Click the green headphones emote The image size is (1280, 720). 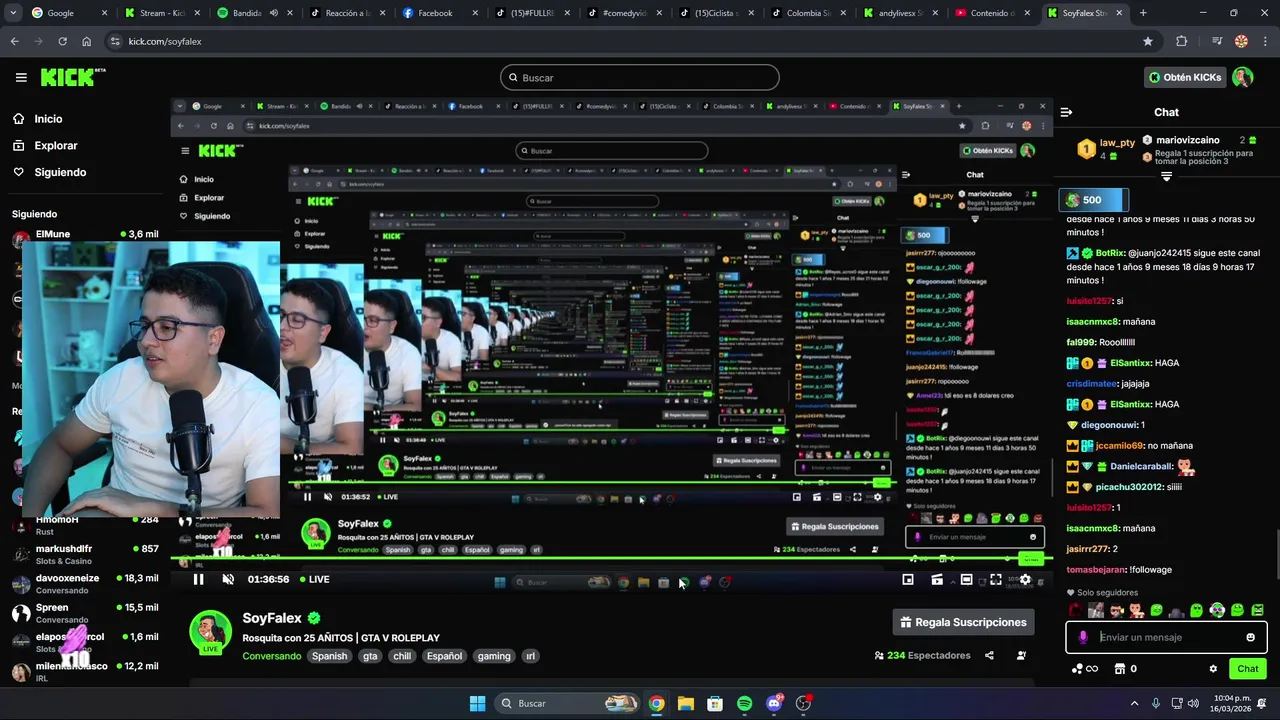pos(1217,610)
